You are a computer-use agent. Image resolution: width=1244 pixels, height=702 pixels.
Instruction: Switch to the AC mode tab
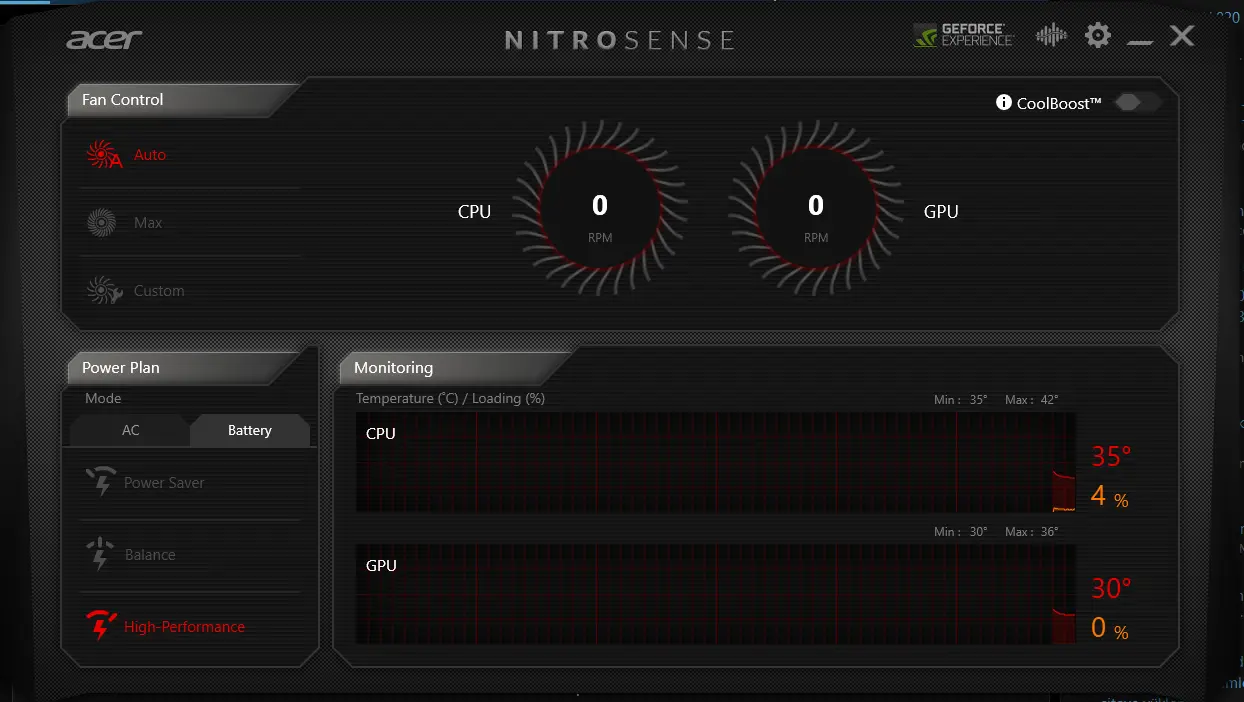130,430
